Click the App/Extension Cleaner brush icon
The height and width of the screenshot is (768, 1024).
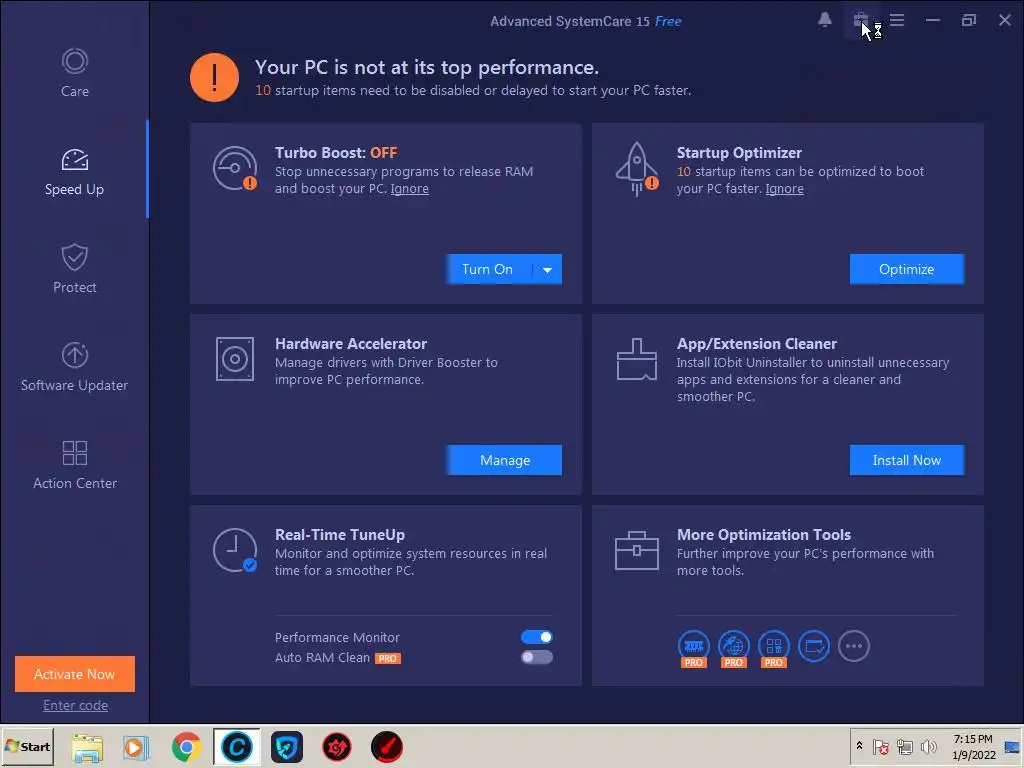637,359
